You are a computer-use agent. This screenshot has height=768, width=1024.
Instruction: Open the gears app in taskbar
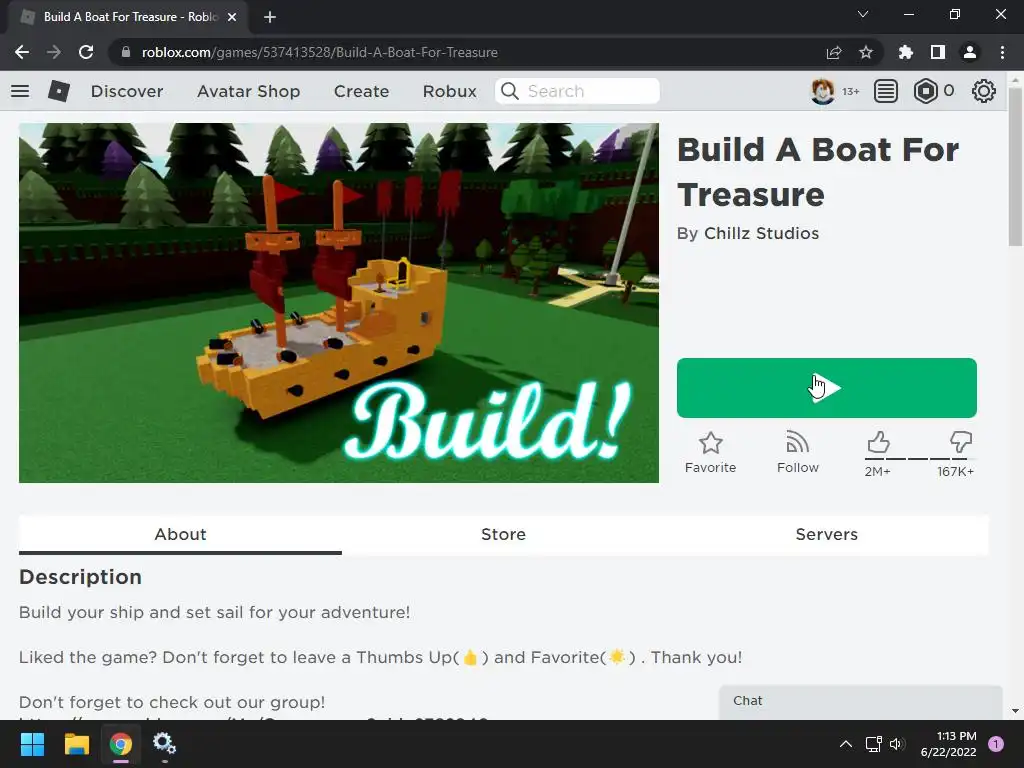click(164, 744)
